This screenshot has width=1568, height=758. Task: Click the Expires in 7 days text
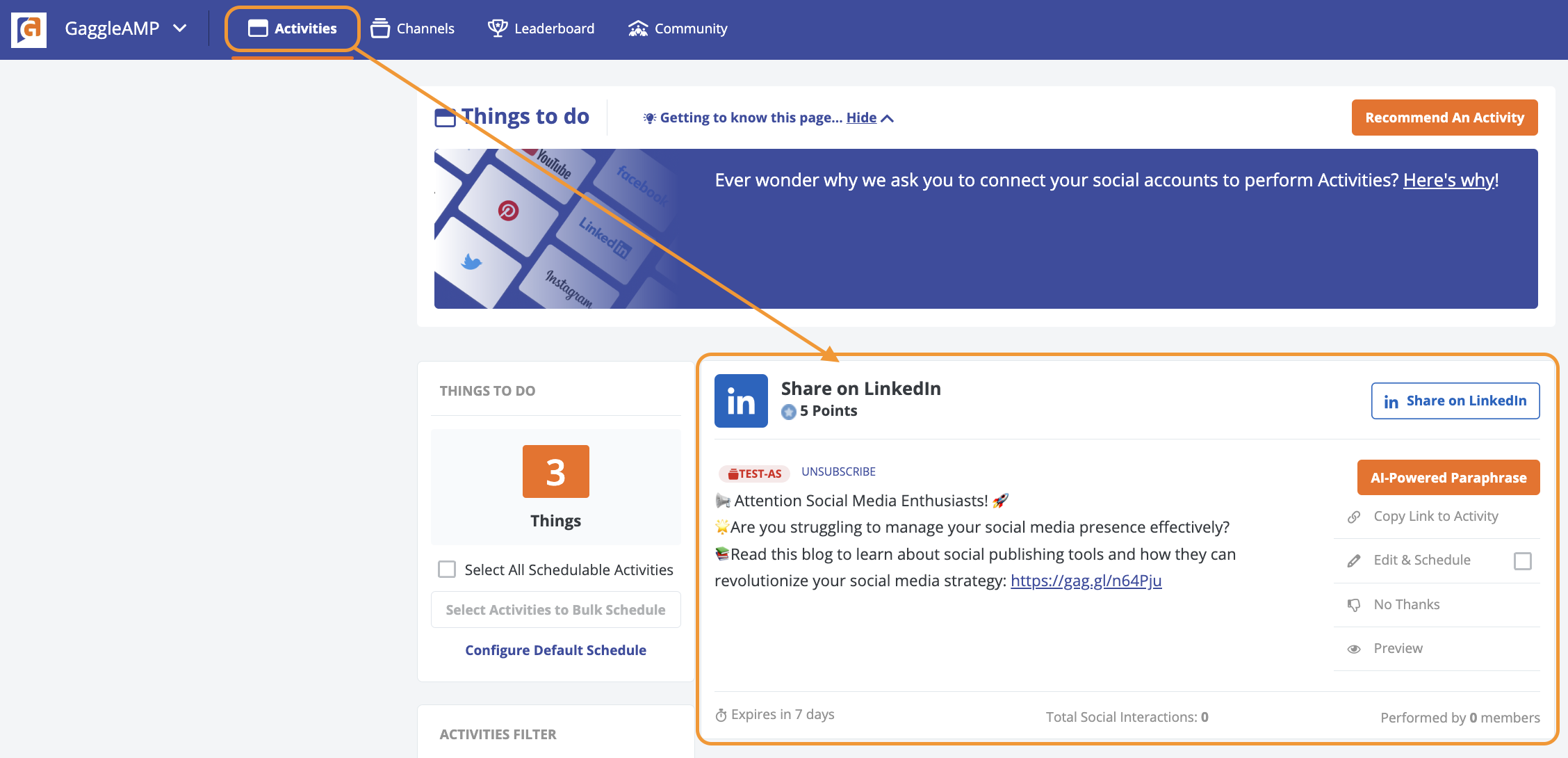(783, 715)
